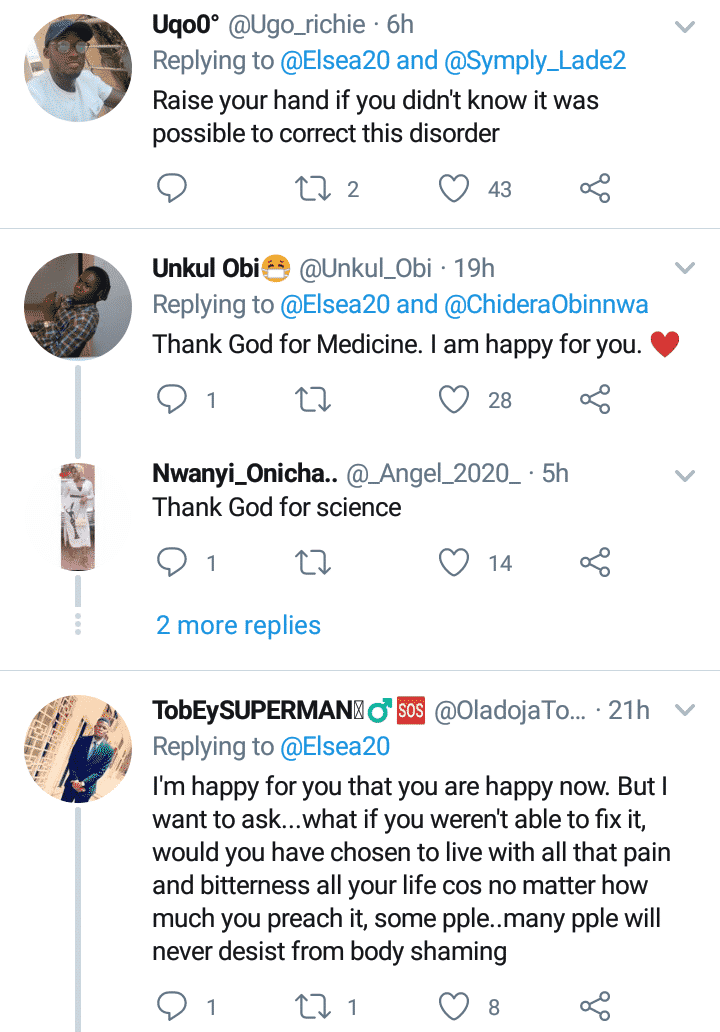Image resolution: width=720 pixels, height=1032 pixels.
Task: Open Ugo_richie's avatar photo
Action: pyautogui.click(x=77, y=68)
